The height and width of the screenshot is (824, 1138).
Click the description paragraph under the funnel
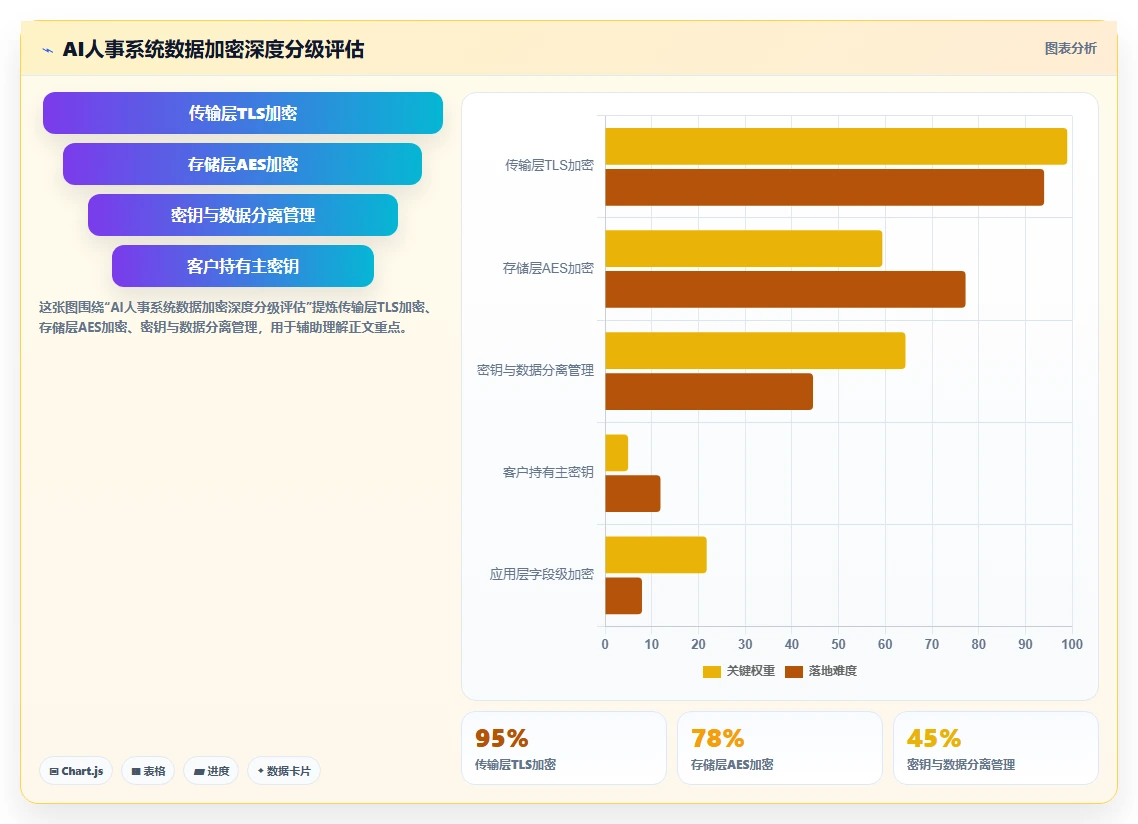237,317
